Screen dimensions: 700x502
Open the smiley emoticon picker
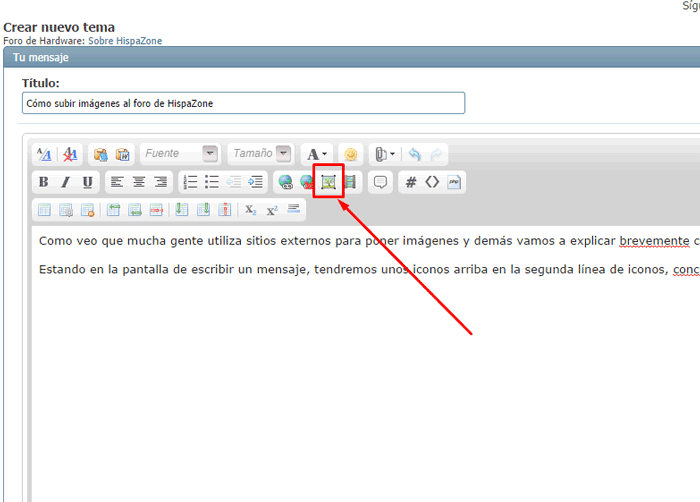(x=350, y=154)
